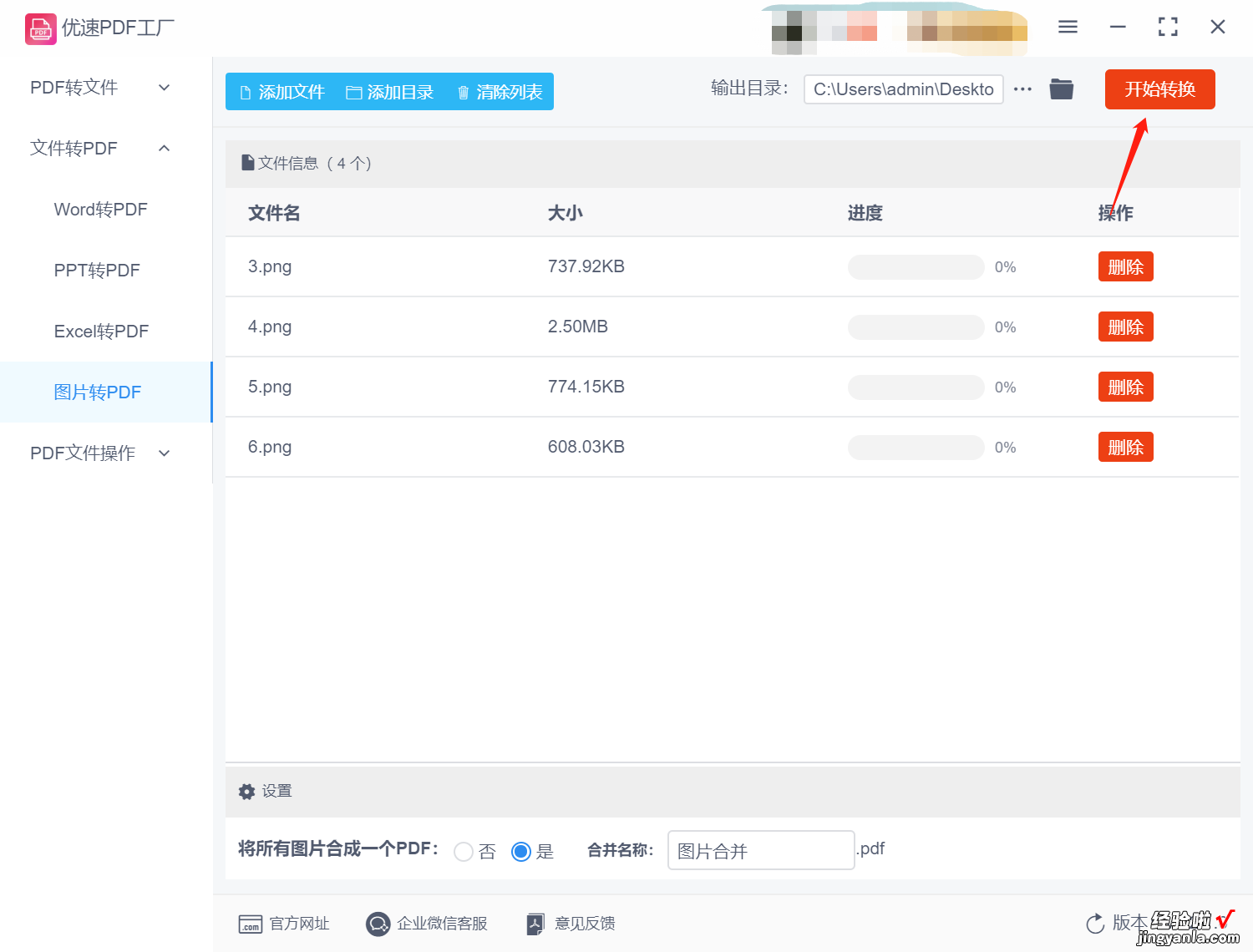The width and height of the screenshot is (1253, 952).
Task: Click the 意见反馈 feedback icon
Action: coord(535,924)
